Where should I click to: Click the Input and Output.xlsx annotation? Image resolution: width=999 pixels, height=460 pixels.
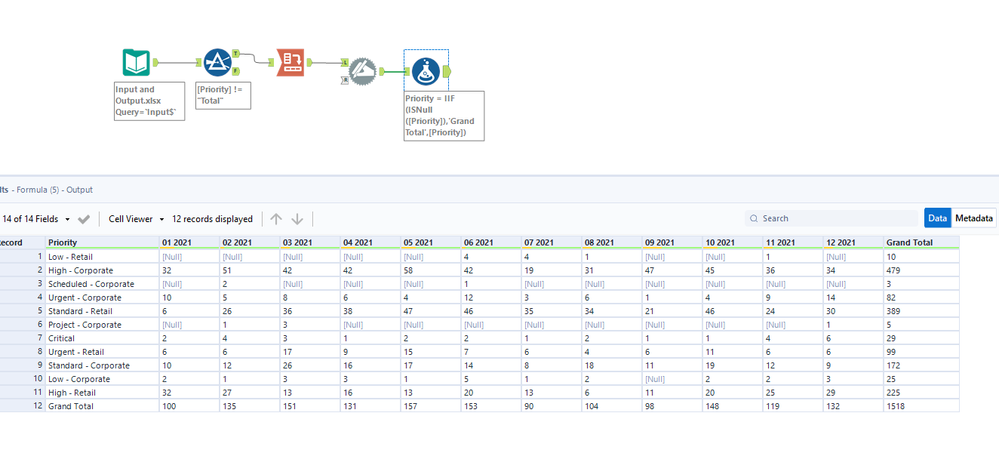[149, 101]
